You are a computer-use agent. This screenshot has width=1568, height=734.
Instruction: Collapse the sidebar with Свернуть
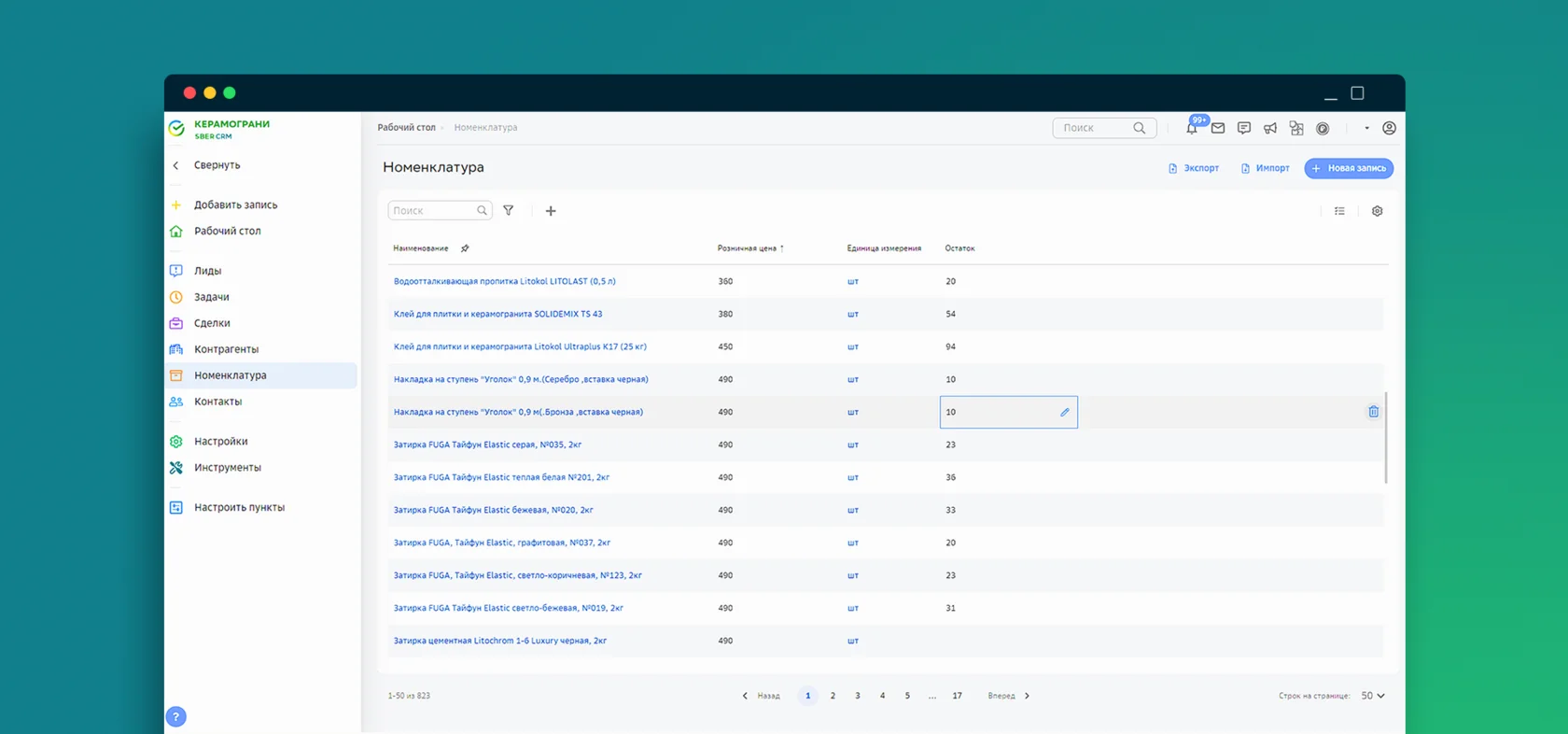(x=217, y=165)
